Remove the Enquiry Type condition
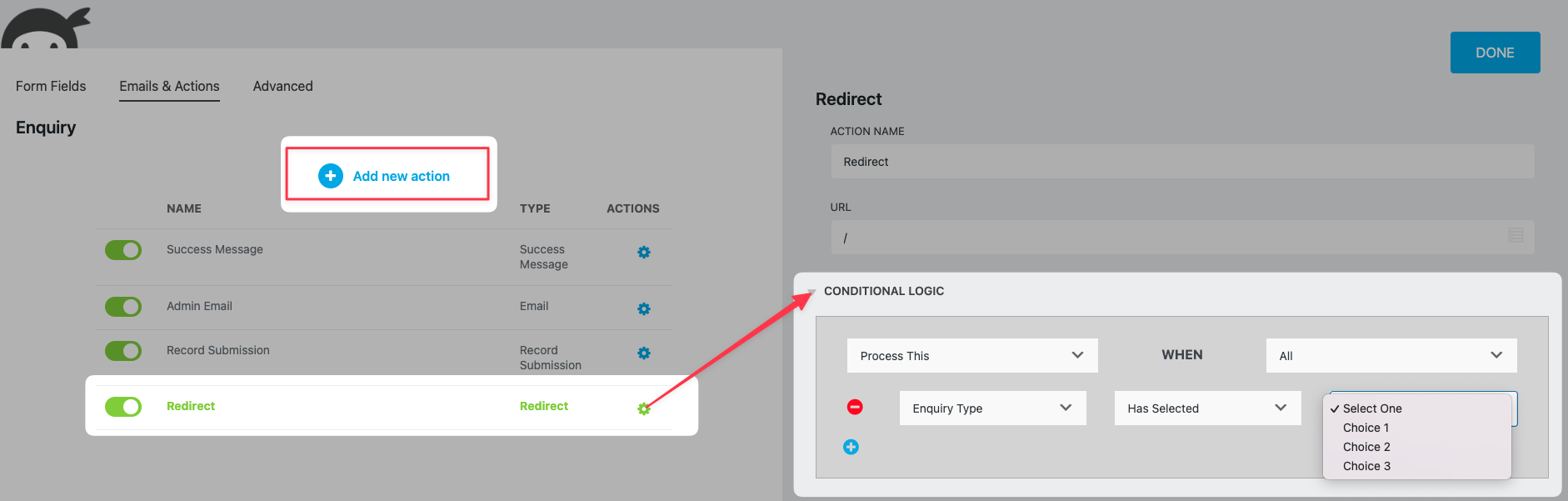The width and height of the screenshot is (1568, 501). (x=855, y=407)
